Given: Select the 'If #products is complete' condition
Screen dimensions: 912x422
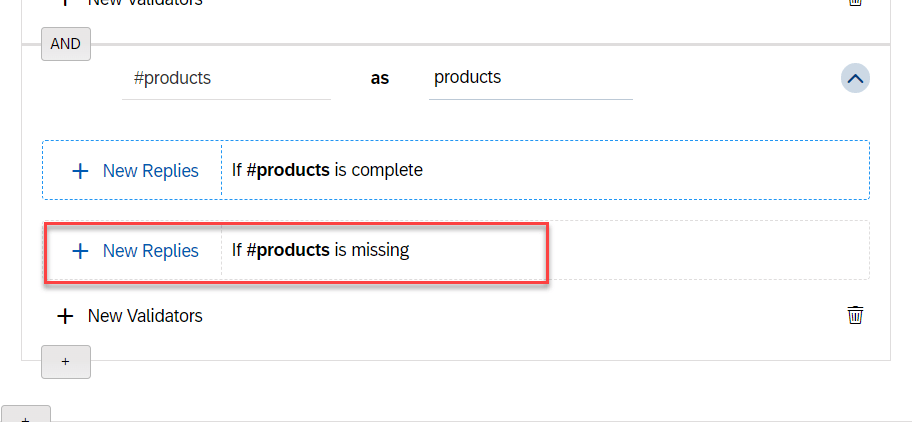Looking at the screenshot, I should [x=327, y=170].
